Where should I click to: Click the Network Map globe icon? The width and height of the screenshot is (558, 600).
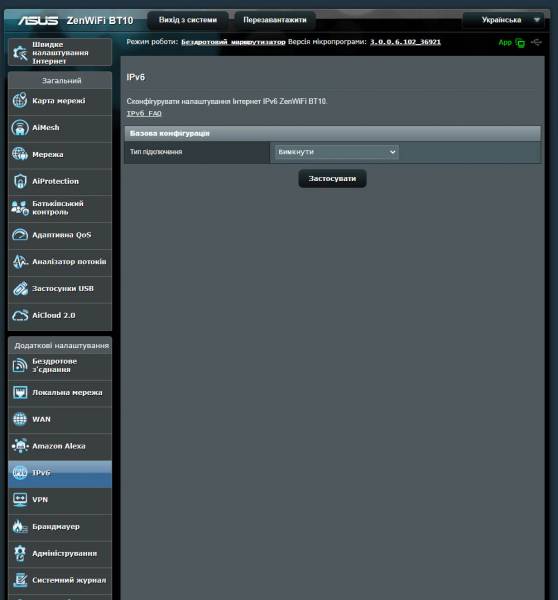20,101
